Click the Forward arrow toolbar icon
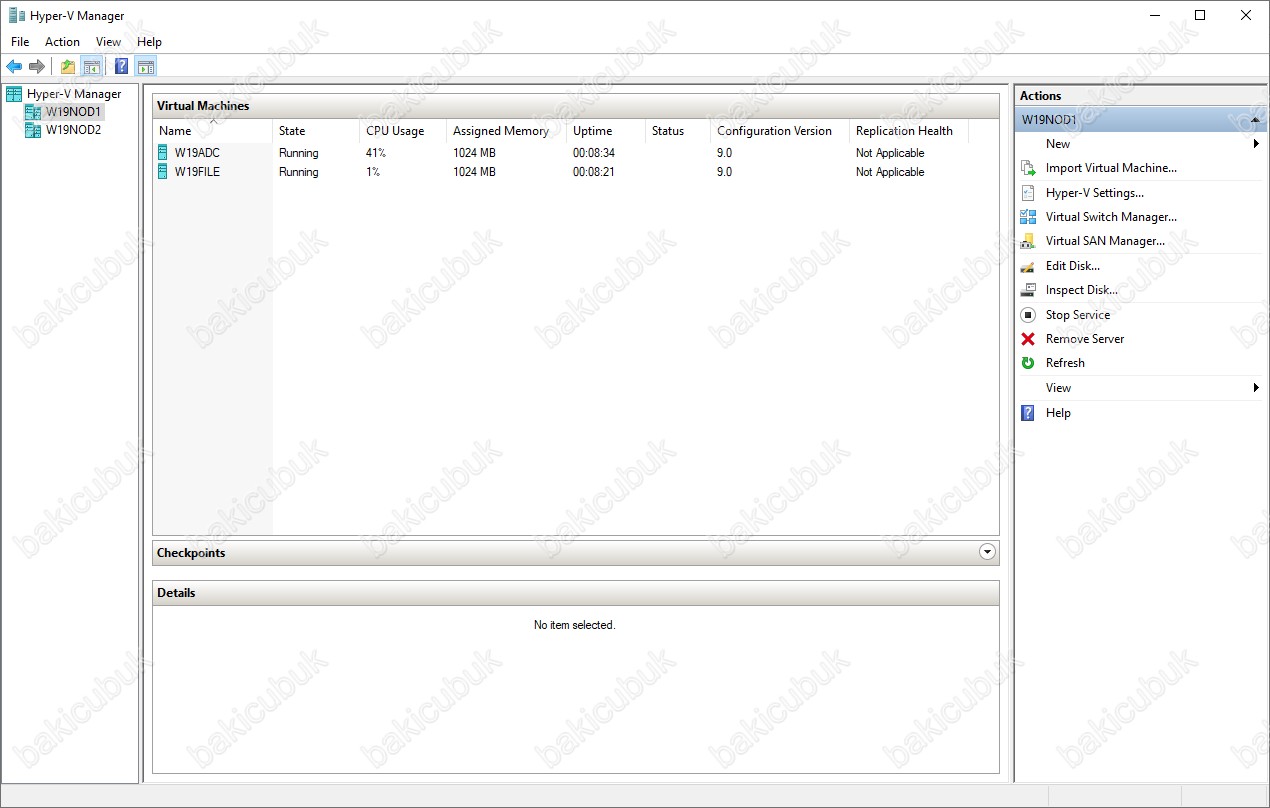Image resolution: width=1270 pixels, height=808 pixels. click(37, 66)
